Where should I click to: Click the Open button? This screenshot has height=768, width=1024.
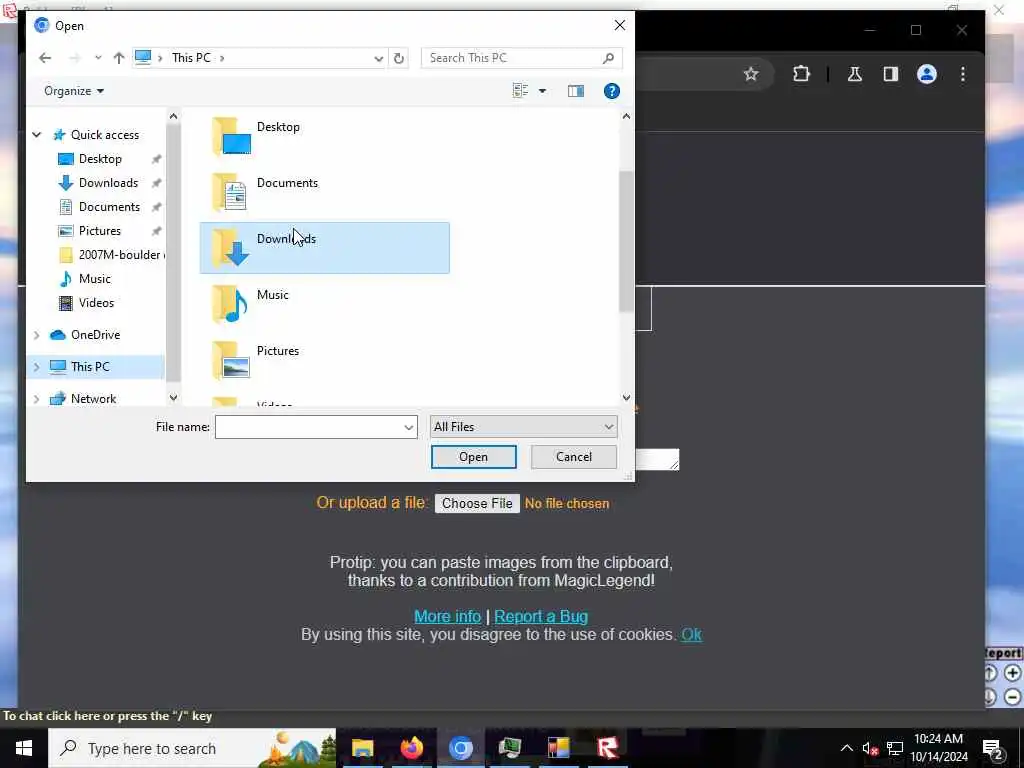click(473, 457)
